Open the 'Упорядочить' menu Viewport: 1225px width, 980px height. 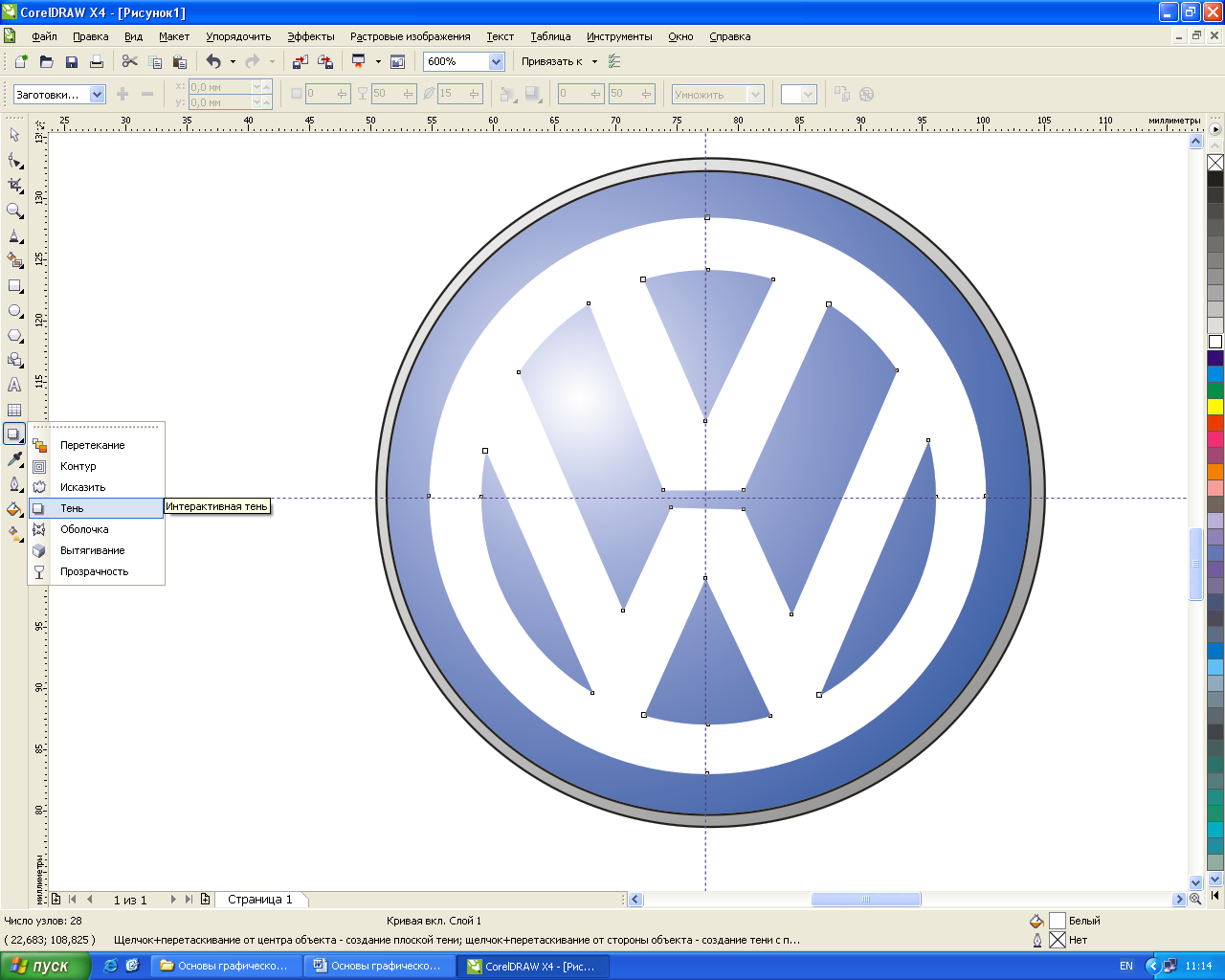pyautogui.click(x=238, y=36)
